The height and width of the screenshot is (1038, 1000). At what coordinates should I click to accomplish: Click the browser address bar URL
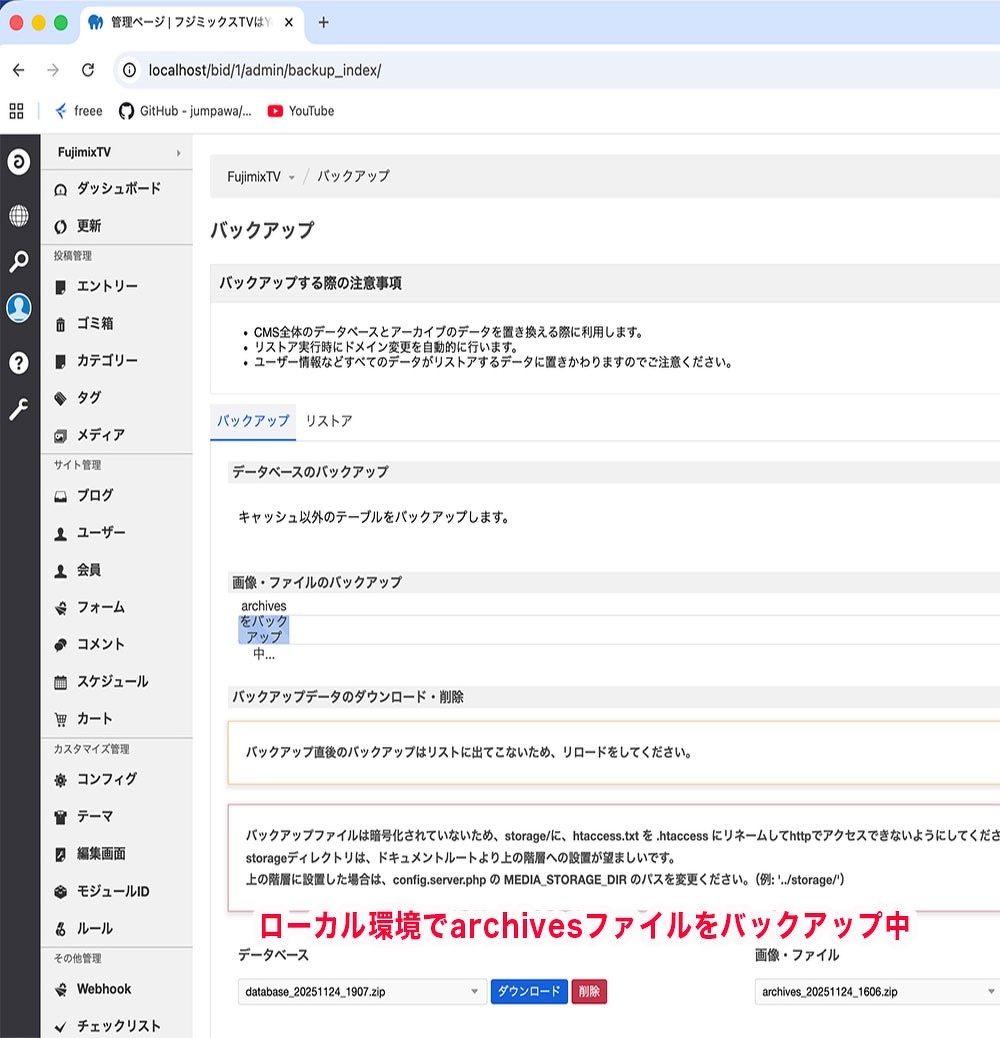click(x=265, y=70)
